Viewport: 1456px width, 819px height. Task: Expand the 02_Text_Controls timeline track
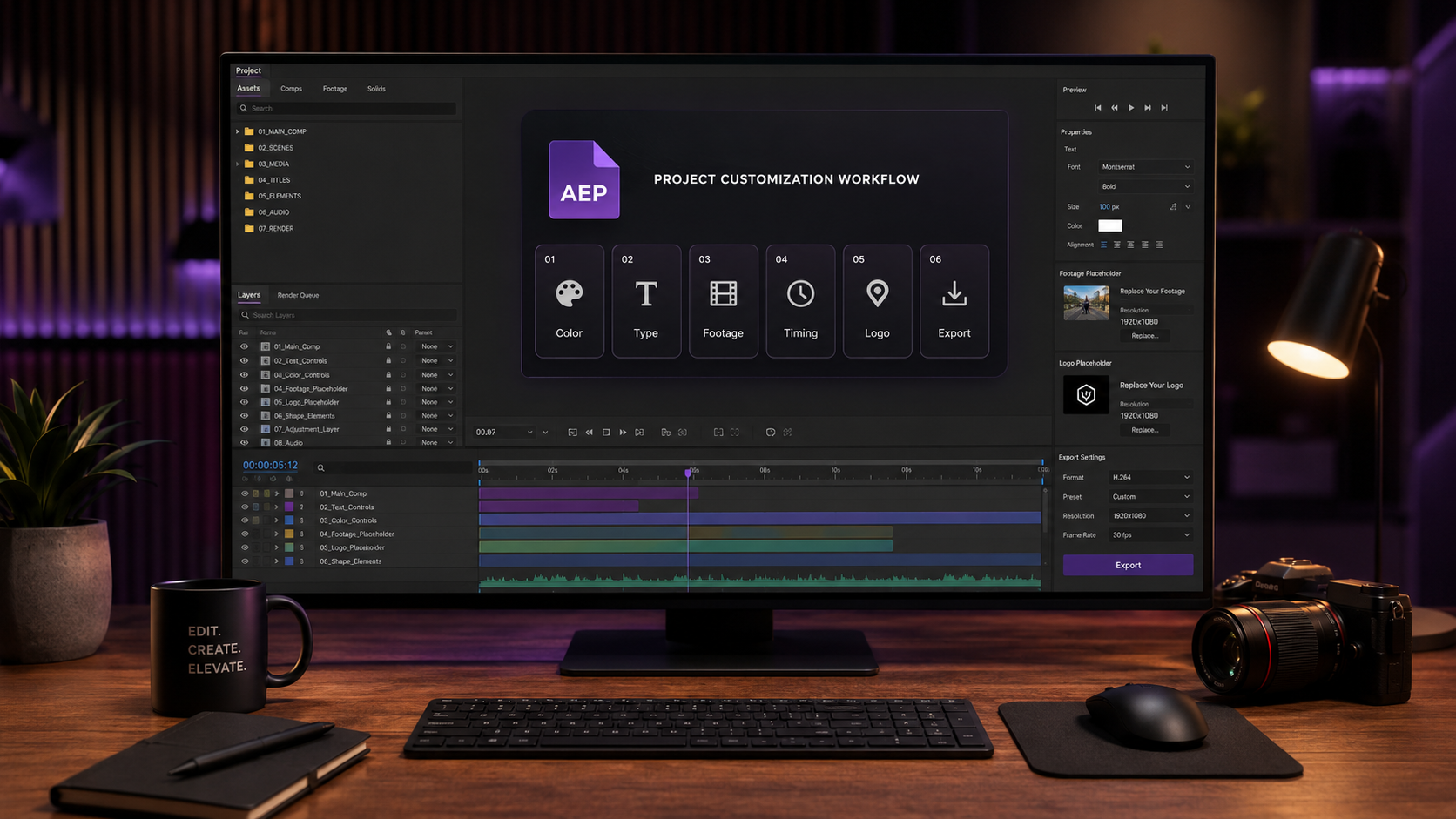click(x=277, y=507)
